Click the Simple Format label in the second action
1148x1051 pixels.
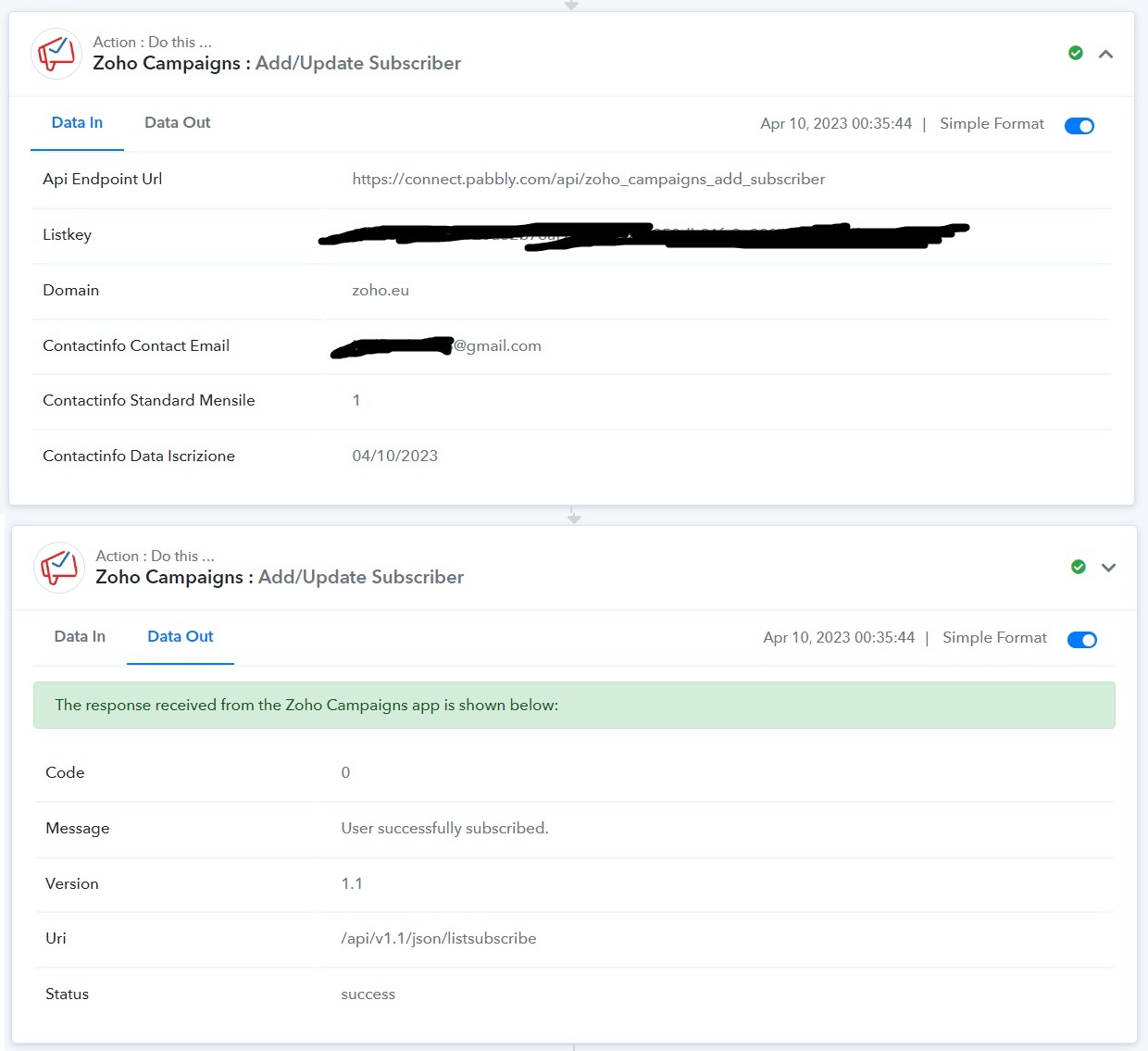[x=994, y=637]
